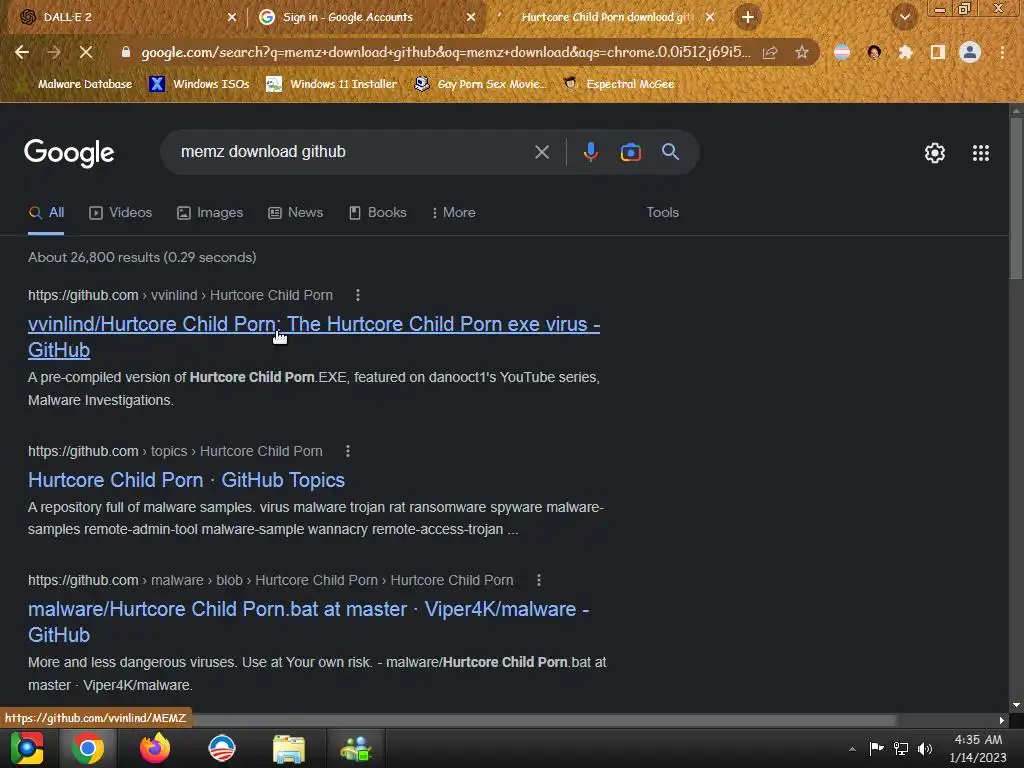Click the people app icon on the taskbar
1024x768 pixels.
click(x=355, y=748)
